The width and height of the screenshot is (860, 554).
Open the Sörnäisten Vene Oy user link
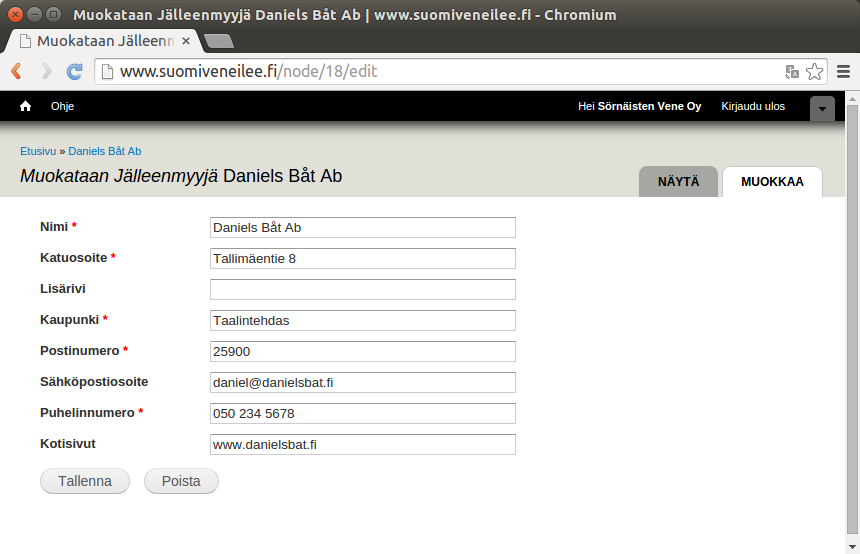(x=649, y=106)
